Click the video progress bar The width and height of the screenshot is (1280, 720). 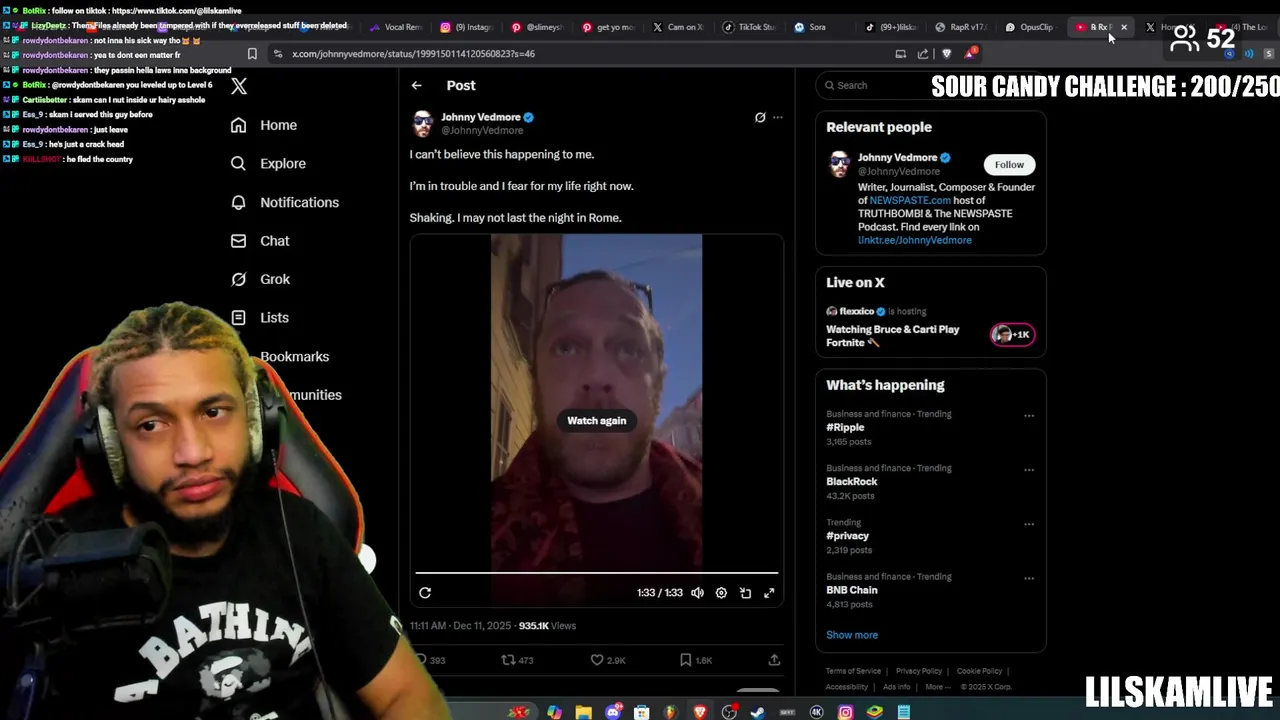pyautogui.click(x=597, y=573)
